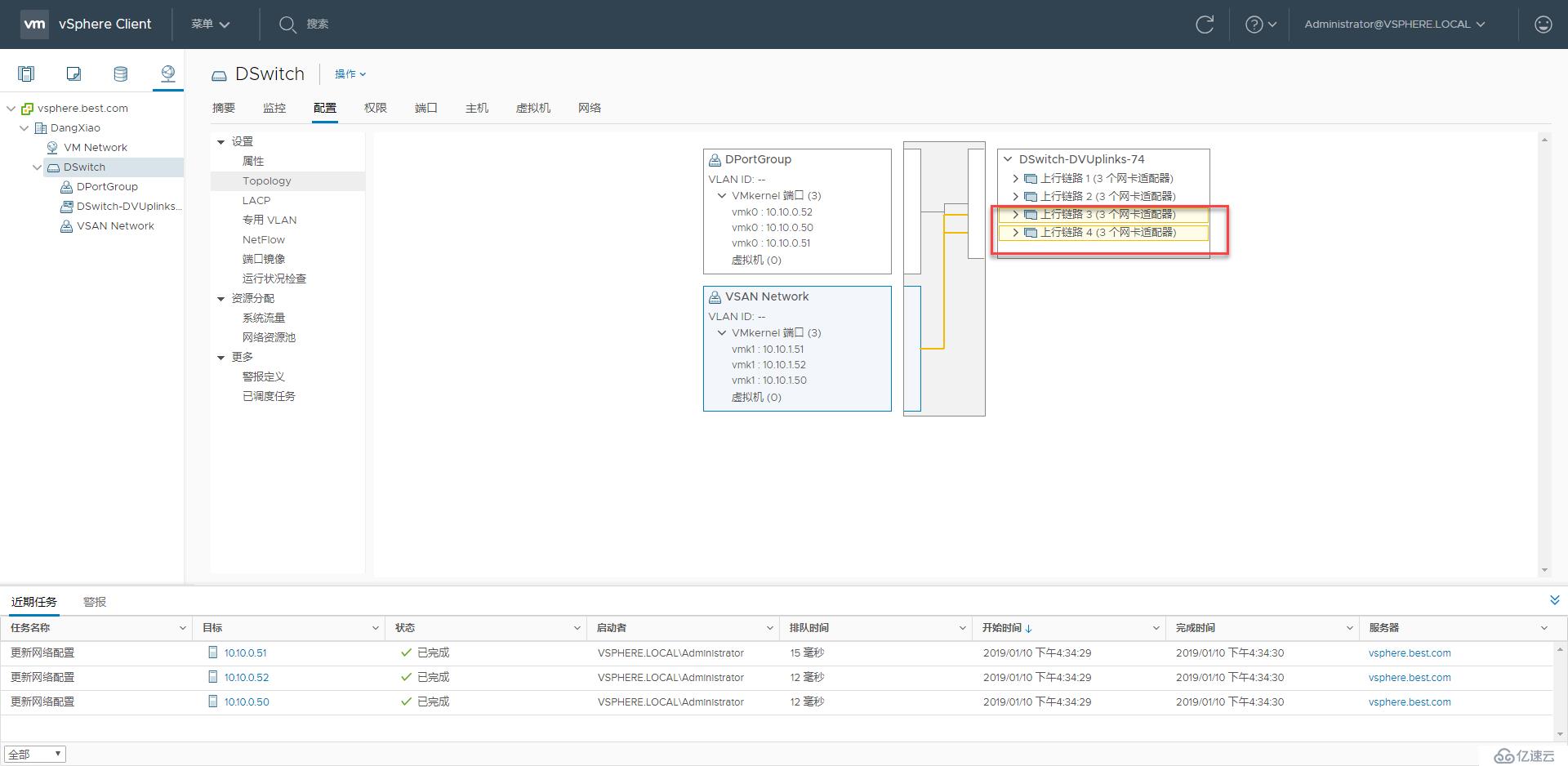Click the uplink 4 adapter icon
Viewport: 1568px width, 766px height.
point(1031,233)
